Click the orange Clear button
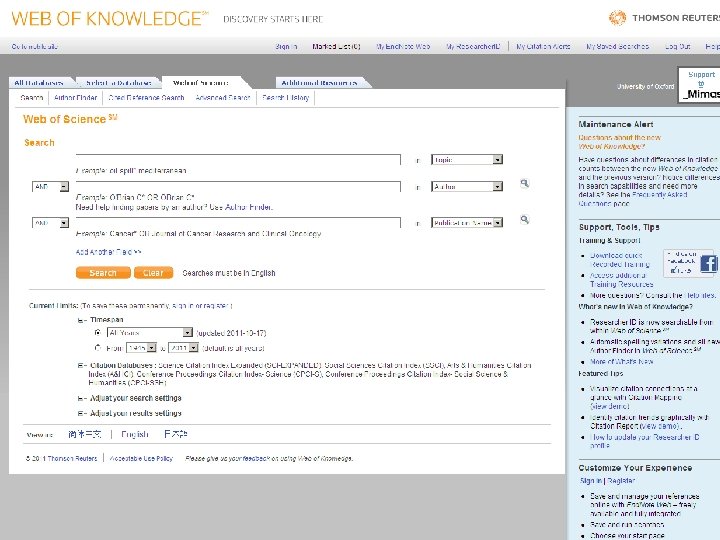Screen dimensions: 720x540 tap(153, 273)
